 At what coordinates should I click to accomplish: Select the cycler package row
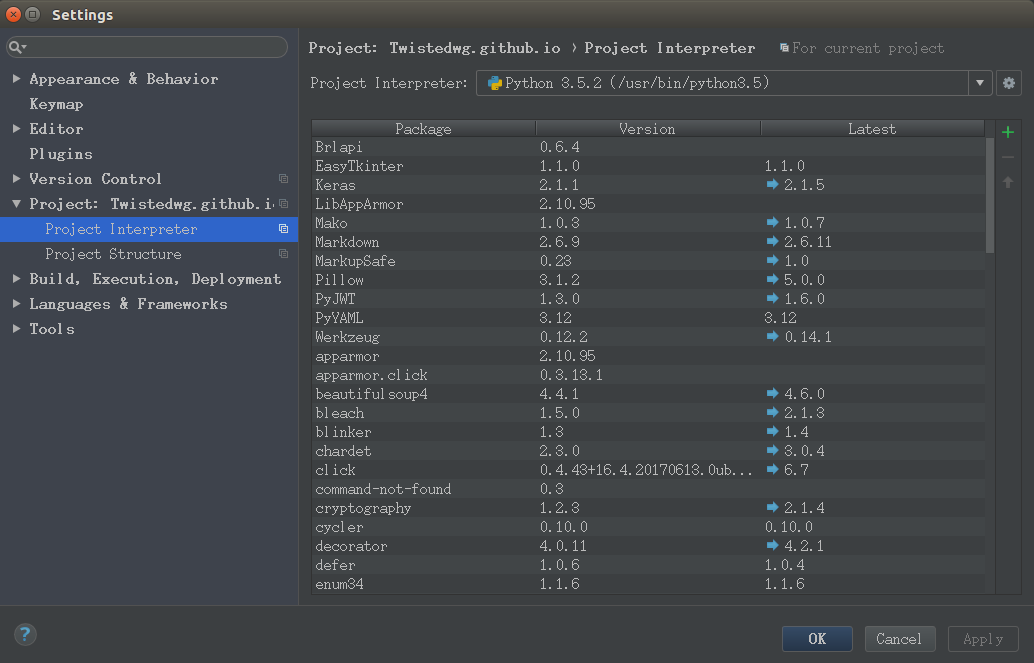[648, 527]
